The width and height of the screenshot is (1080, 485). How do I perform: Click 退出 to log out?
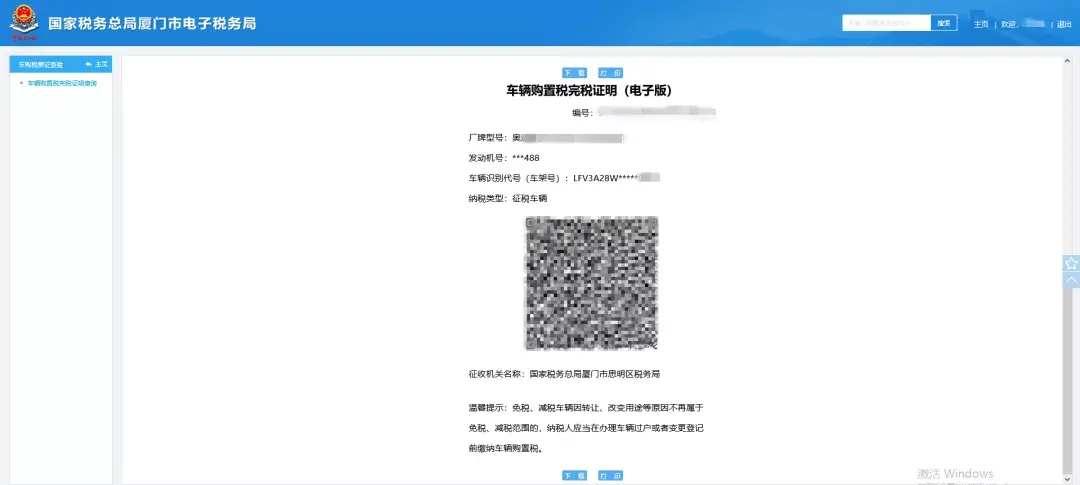[x=1063, y=24]
